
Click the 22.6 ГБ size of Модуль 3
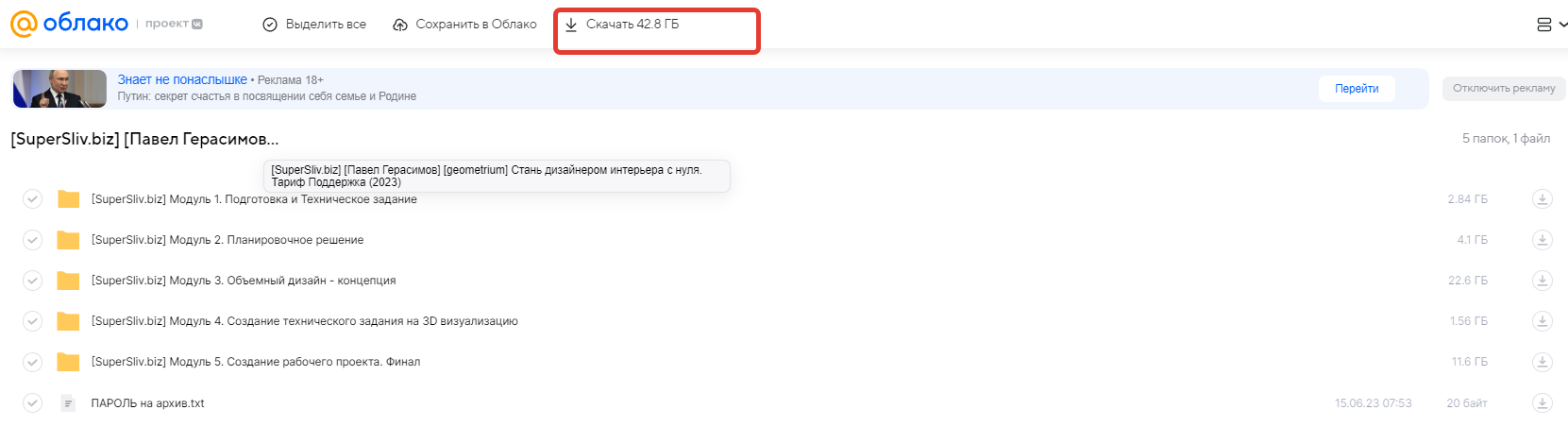pos(1467,281)
